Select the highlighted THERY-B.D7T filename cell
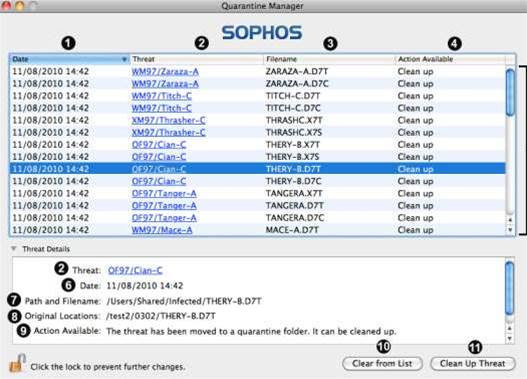The image size is (527, 379). click(x=293, y=169)
